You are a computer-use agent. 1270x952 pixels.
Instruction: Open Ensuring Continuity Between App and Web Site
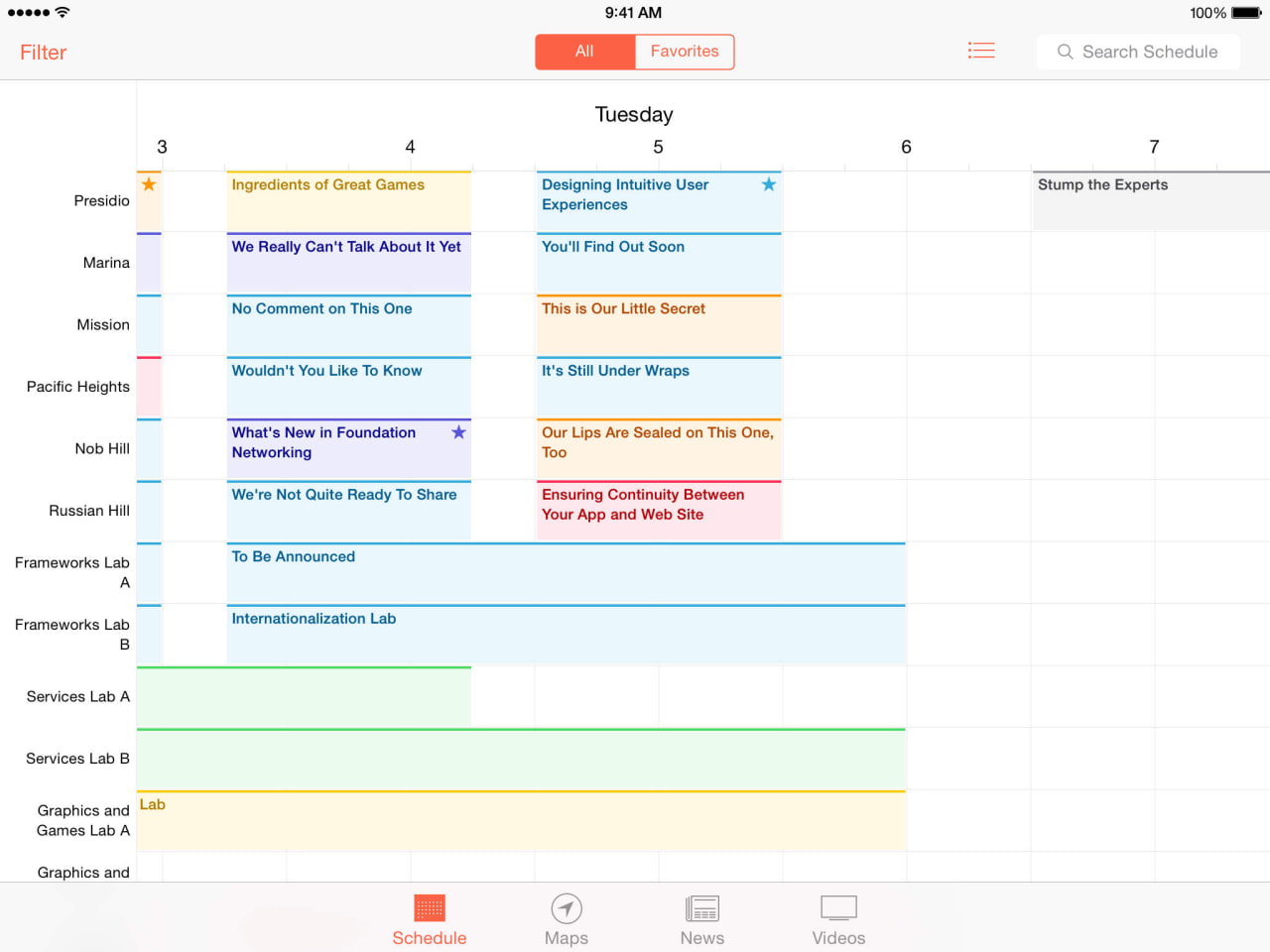(x=659, y=511)
